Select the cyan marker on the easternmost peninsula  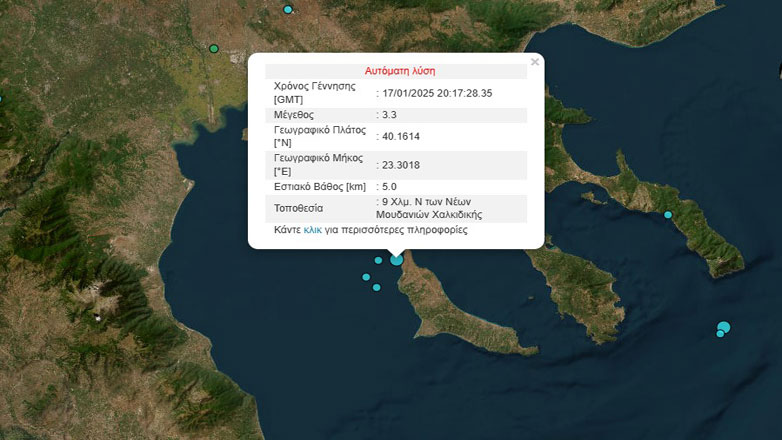(x=668, y=215)
